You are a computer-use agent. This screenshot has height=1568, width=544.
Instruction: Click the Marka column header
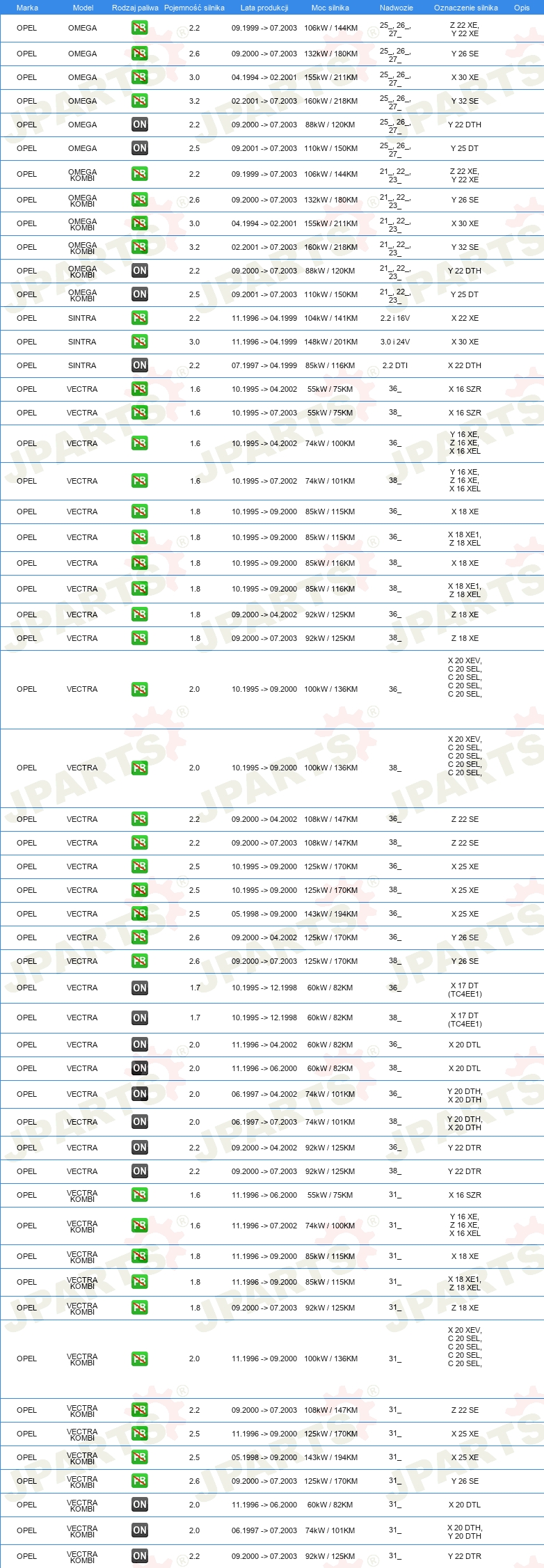point(27,8)
